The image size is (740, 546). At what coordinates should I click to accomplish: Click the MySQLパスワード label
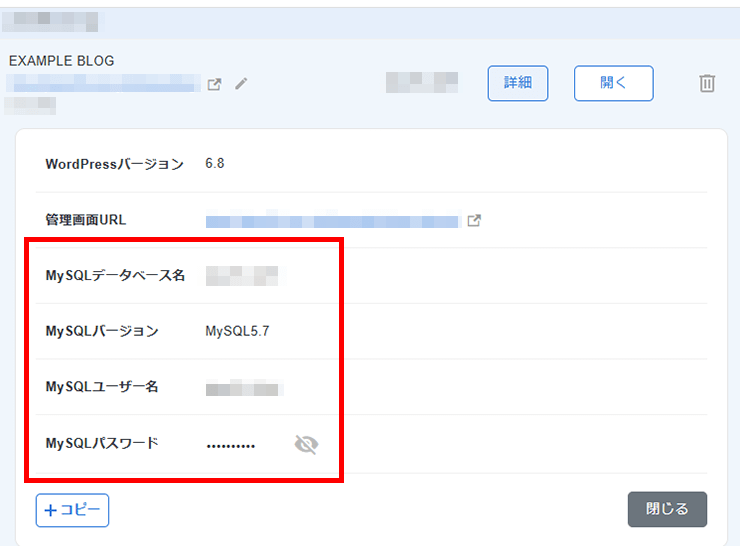(102, 443)
